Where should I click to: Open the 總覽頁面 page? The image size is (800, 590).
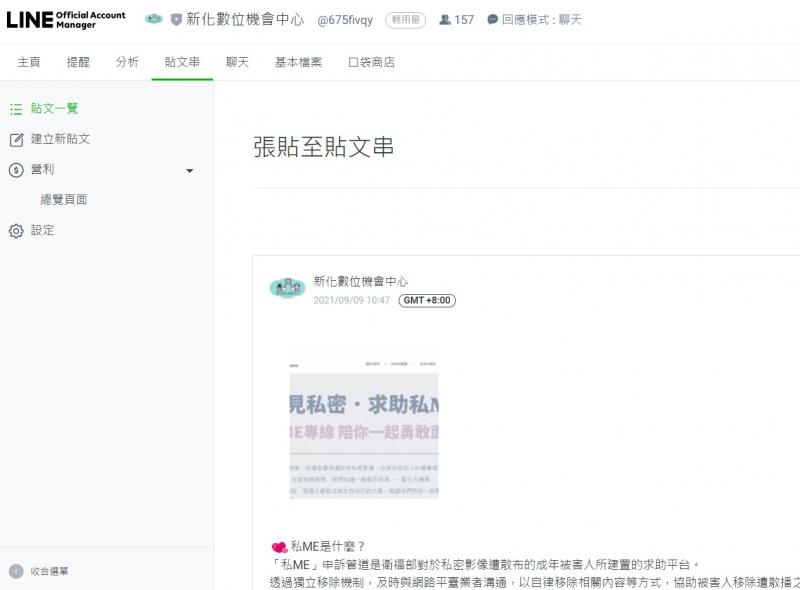tap(65, 199)
